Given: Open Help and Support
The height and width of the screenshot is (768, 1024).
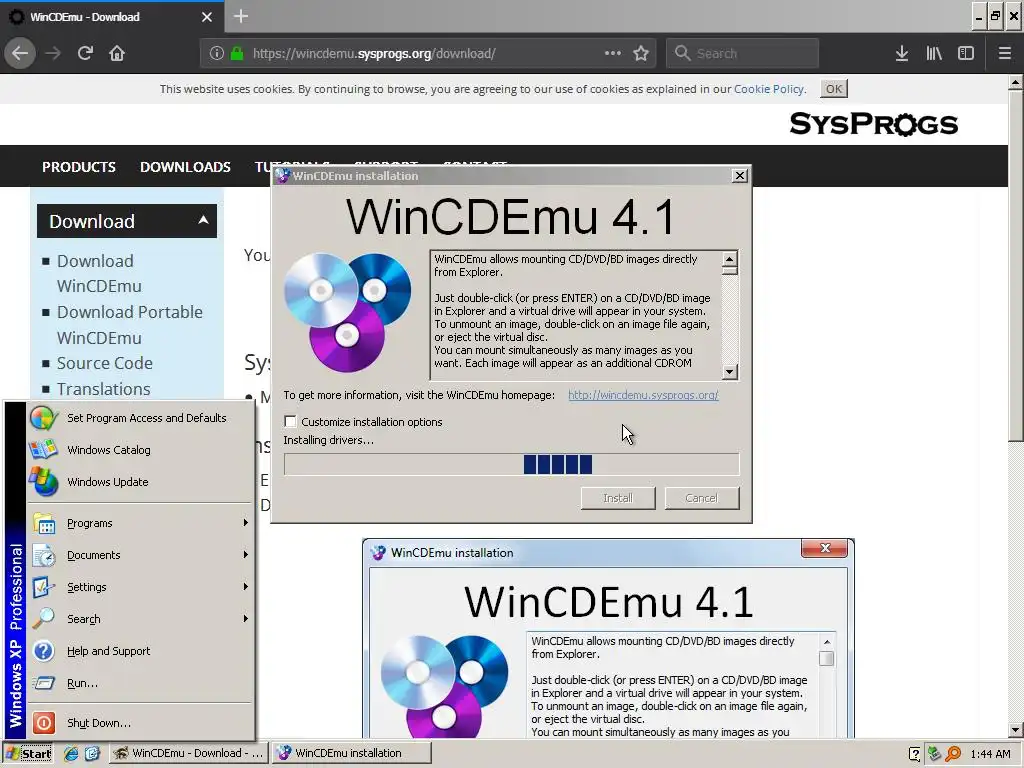Looking at the screenshot, I should tap(140, 651).
